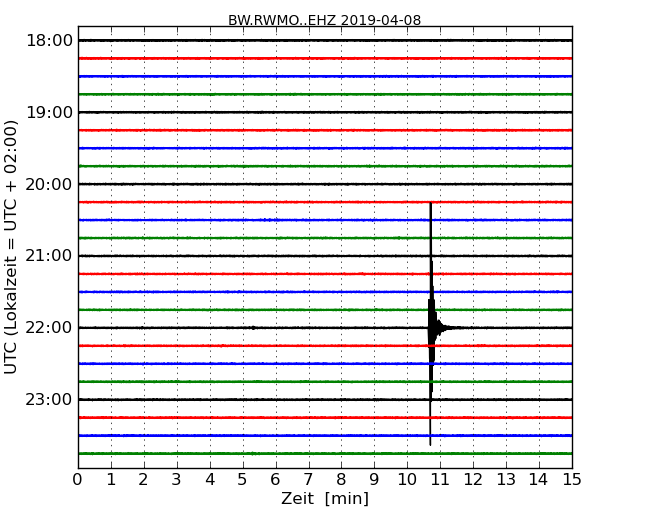Click the x-axis tick label 13
This screenshot has width=650, height=520.
(506, 480)
